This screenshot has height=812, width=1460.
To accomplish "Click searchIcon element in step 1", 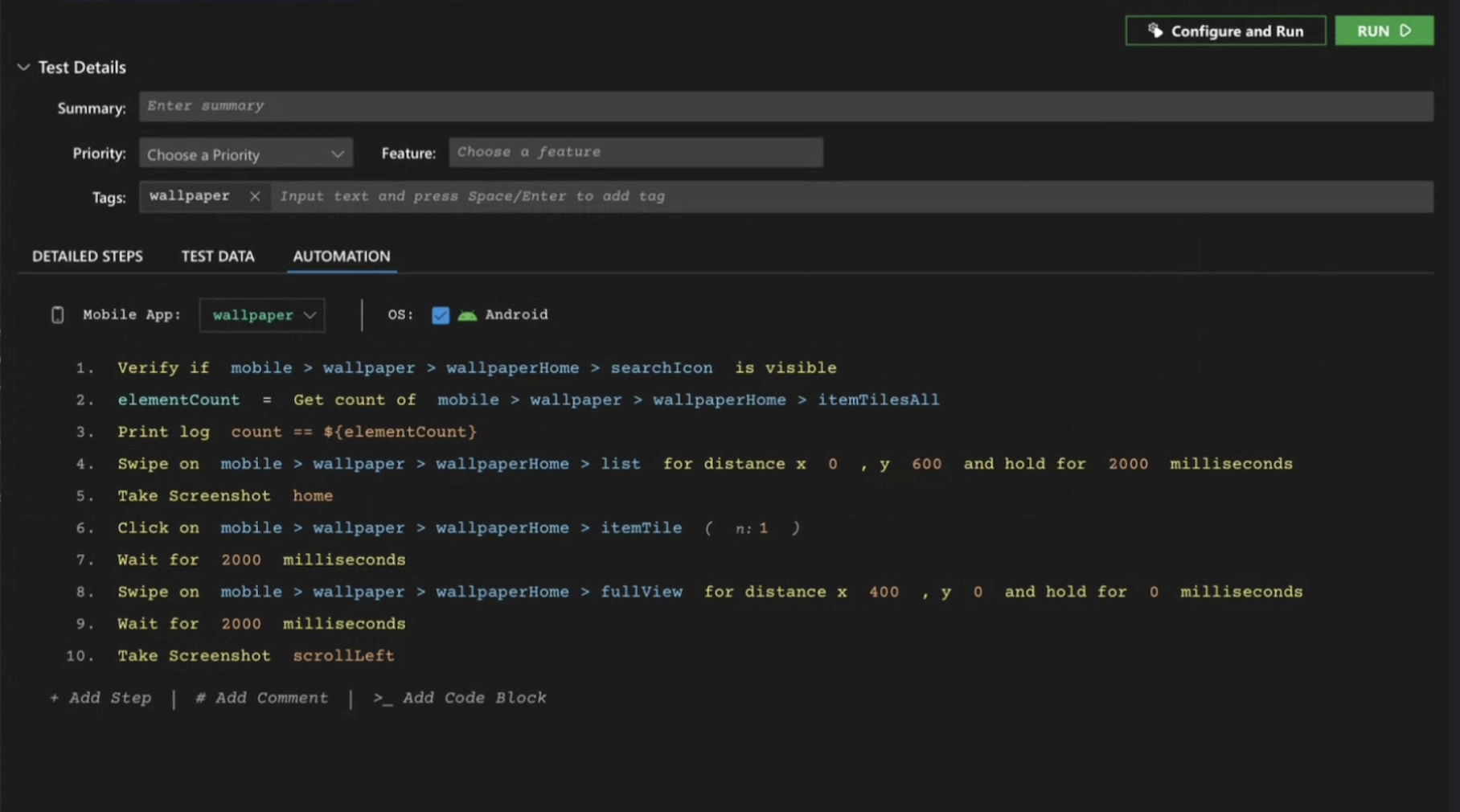I will click(661, 368).
